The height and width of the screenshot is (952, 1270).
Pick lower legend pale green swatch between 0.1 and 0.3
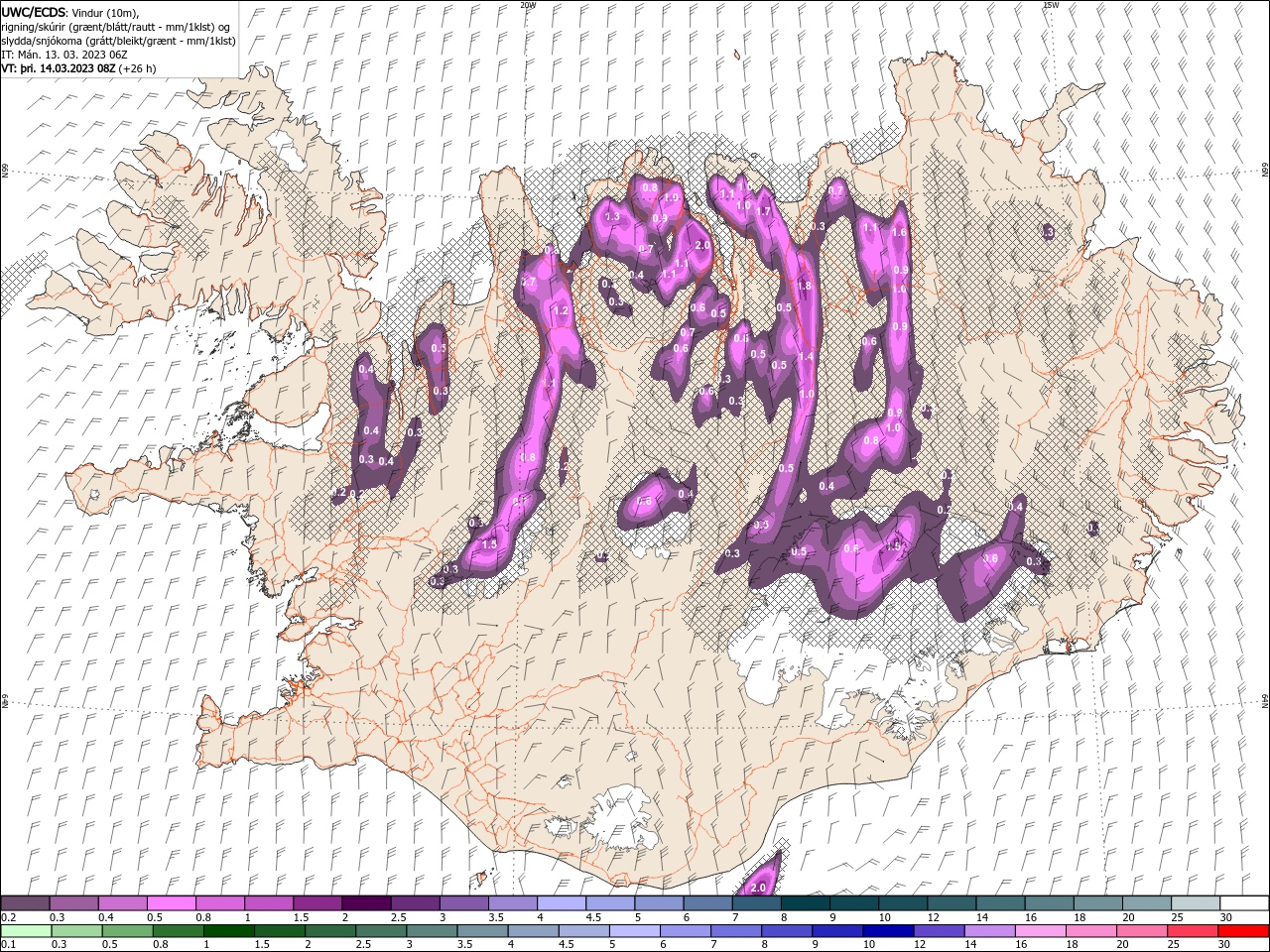coord(27,931)
